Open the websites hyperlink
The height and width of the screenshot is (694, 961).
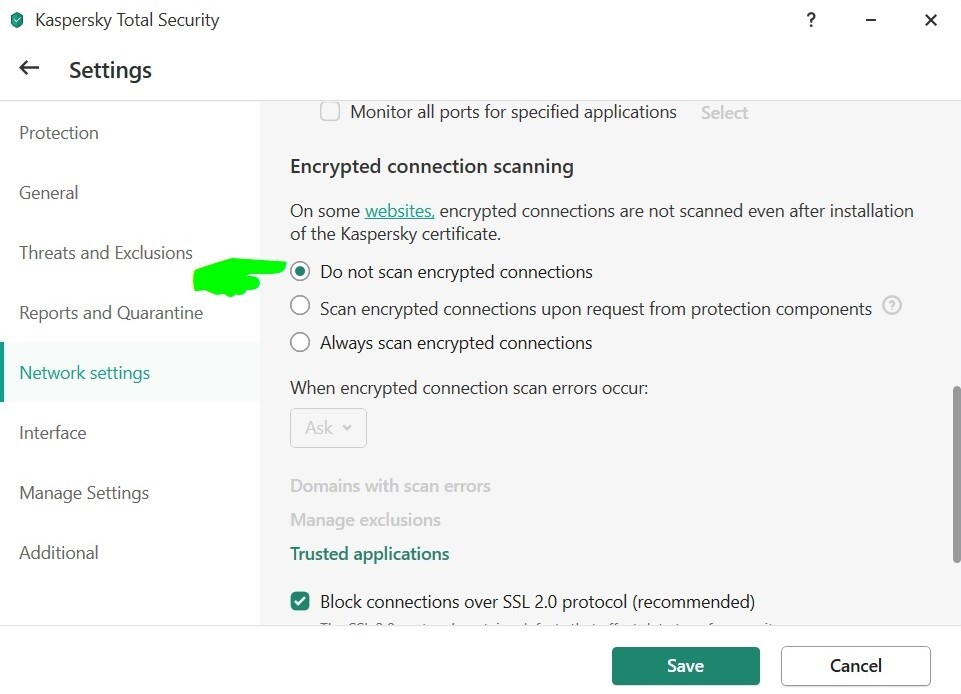point(399,211)
